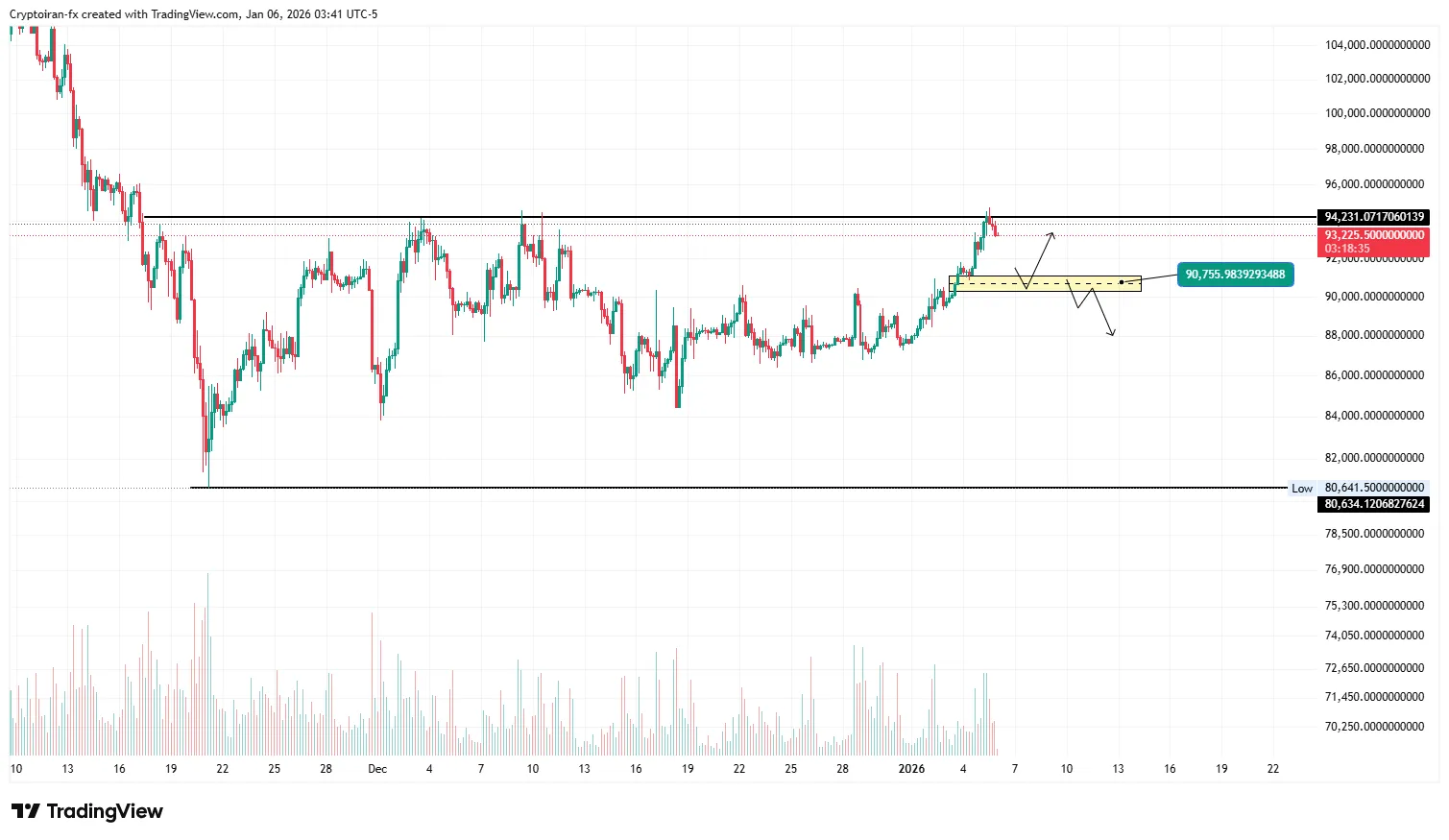The height and width of the screenshot is (840, 1449).
Task: Click the green 90,755.98 price callout
Action: (1234, 275)
